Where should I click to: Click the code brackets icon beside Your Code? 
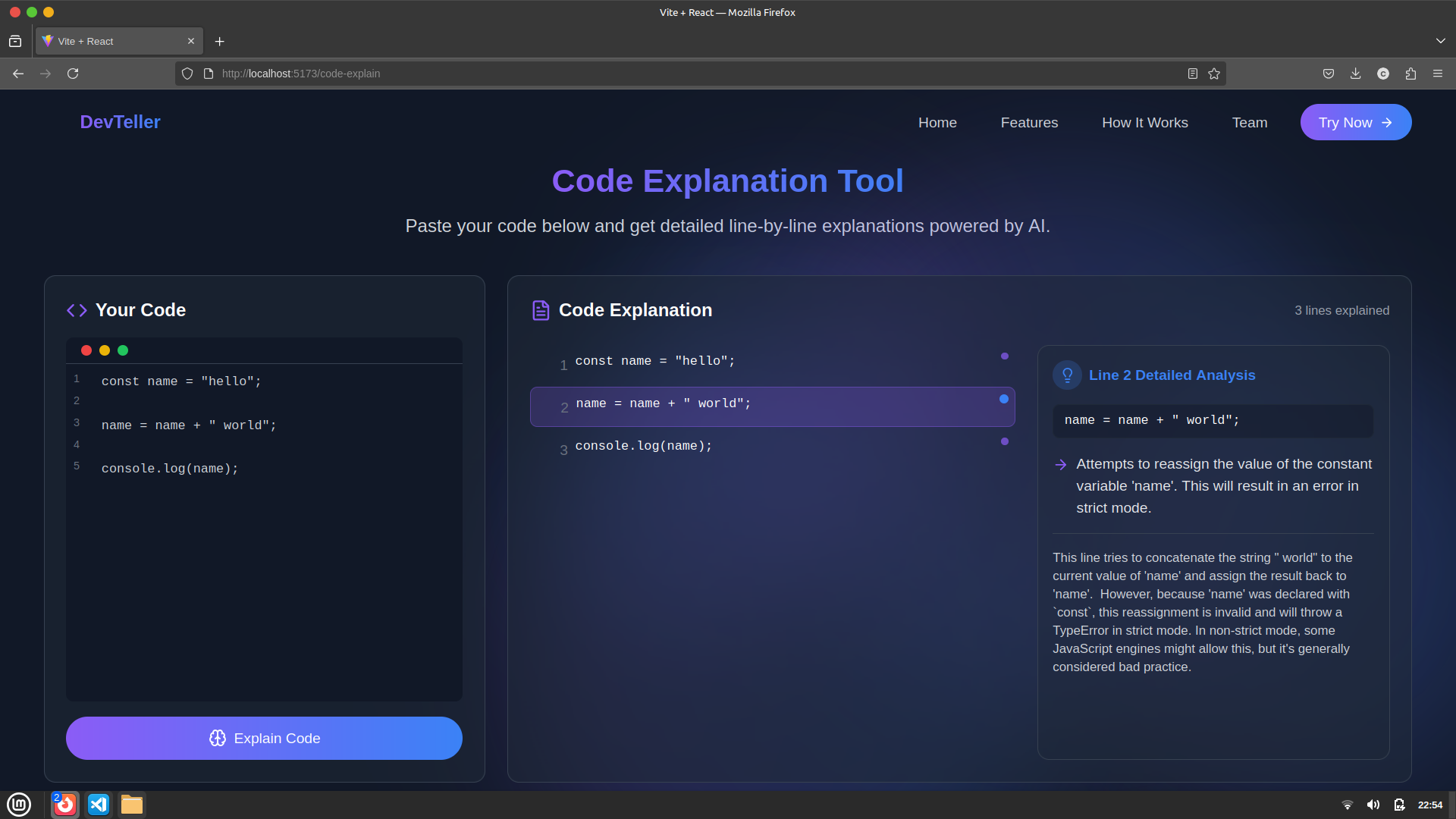77,310
